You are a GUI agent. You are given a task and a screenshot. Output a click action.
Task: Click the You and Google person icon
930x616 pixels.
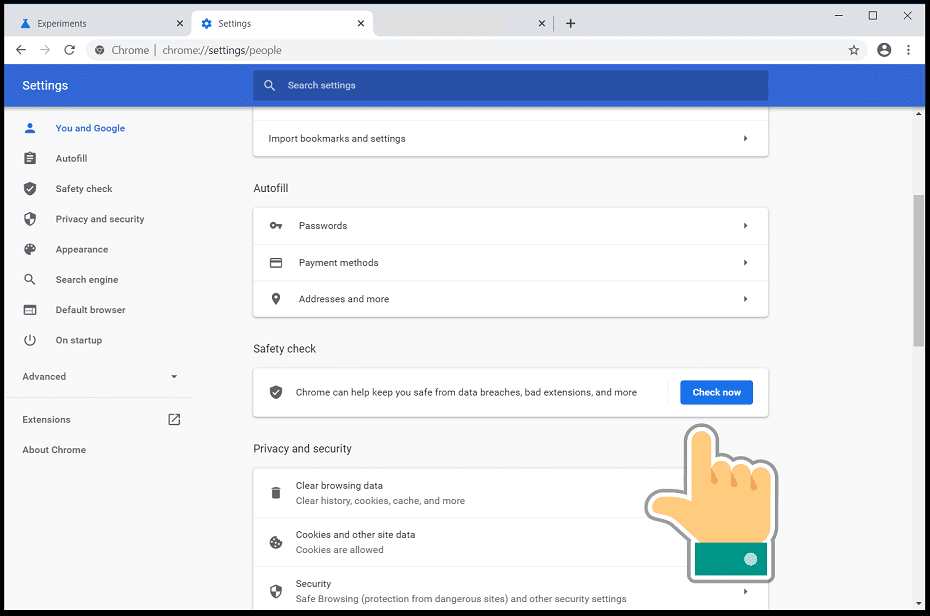point(30,128)
